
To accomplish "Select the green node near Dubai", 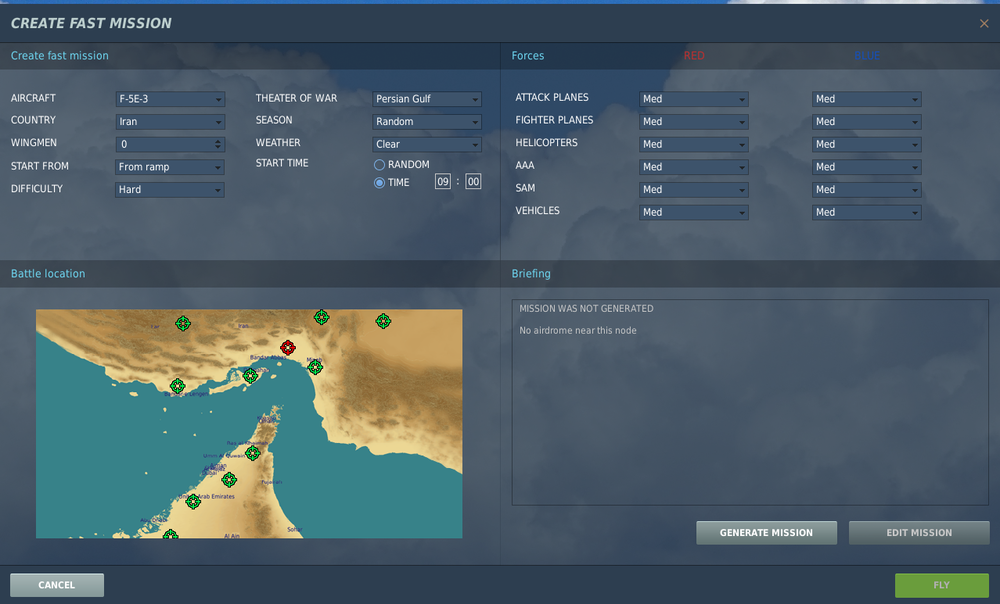I will 229,480.
